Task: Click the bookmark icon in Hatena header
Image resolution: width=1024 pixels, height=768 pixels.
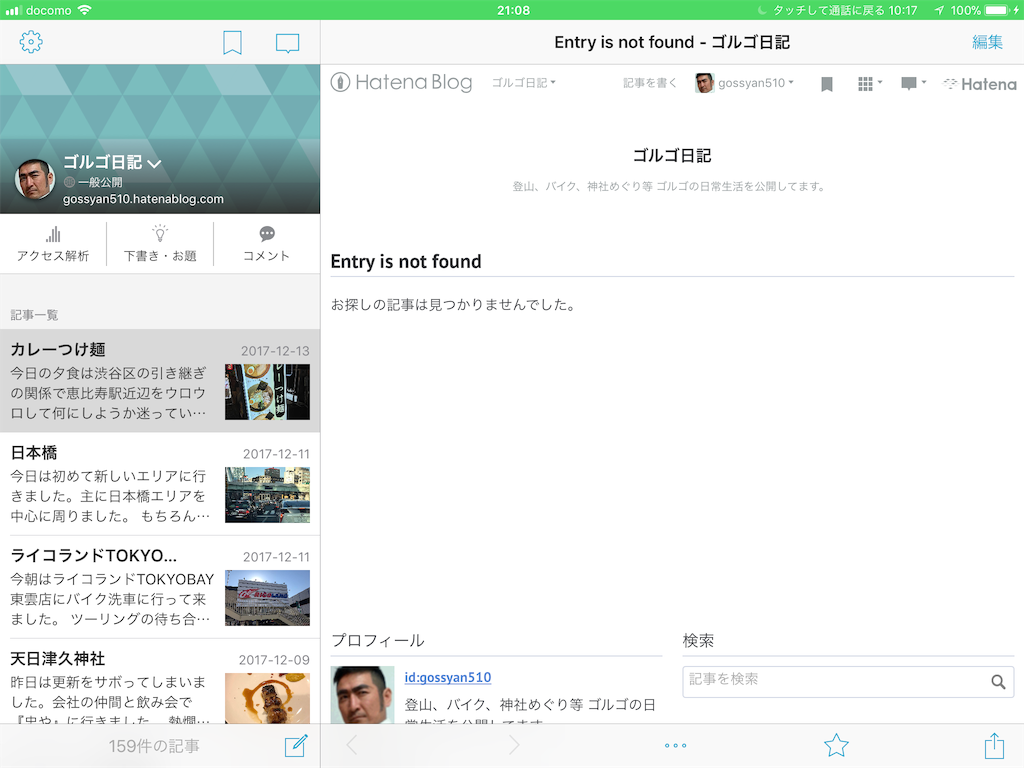Action: [827, 84]
